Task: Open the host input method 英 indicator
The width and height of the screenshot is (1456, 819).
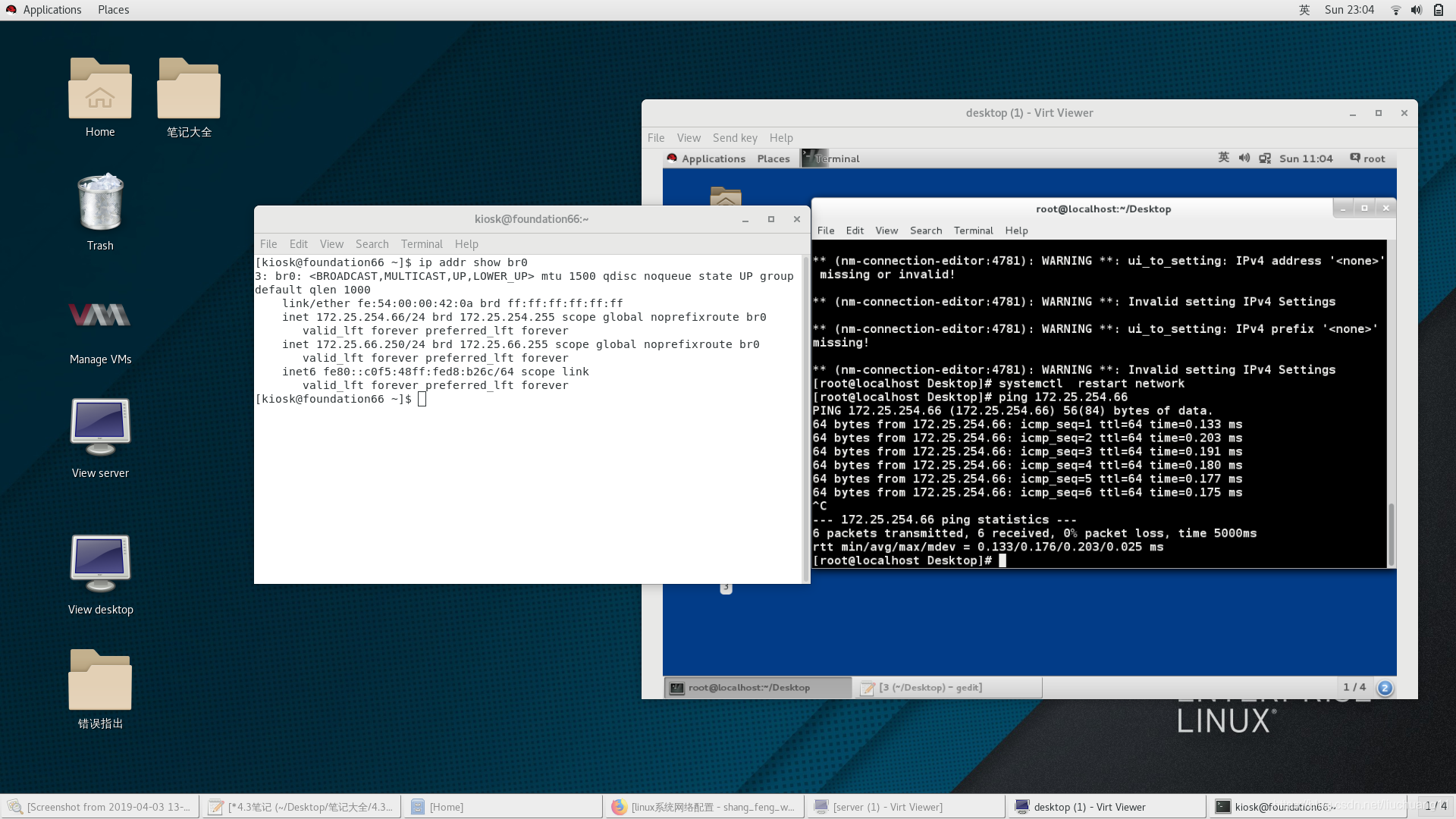Action: [1304, 10]
